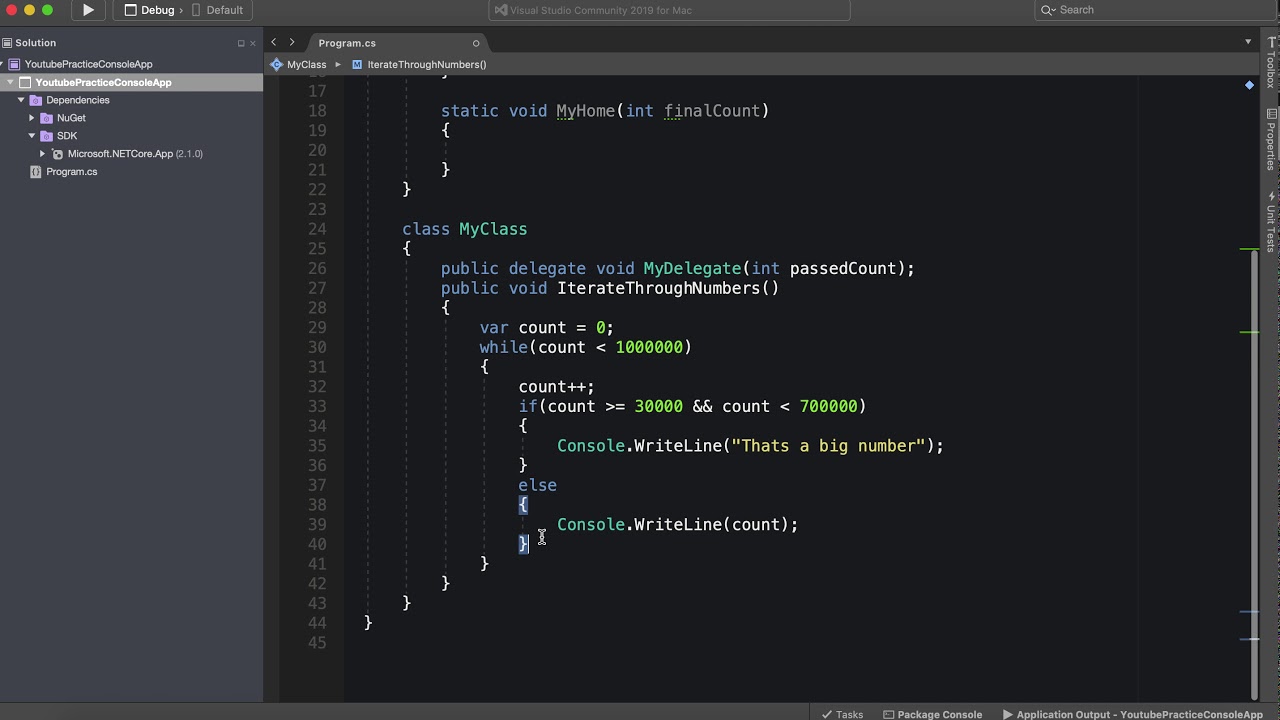The height and width of the screenshot is (720, 1280).
Task: Click the Program.cs file icon in tree
Action: pos(36,172)
